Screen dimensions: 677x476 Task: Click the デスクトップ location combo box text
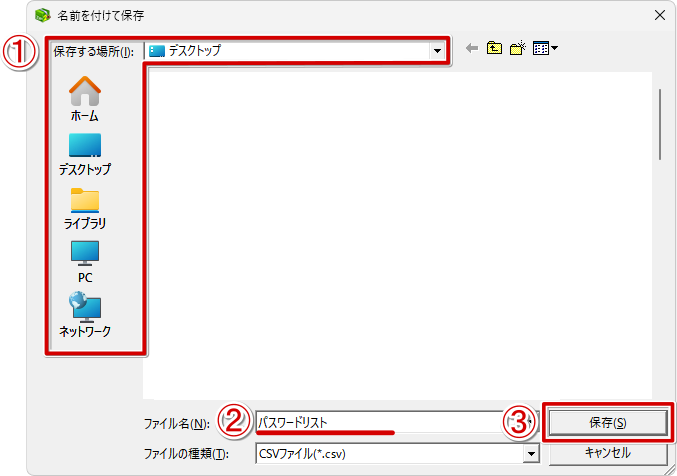tap(194, 51)
